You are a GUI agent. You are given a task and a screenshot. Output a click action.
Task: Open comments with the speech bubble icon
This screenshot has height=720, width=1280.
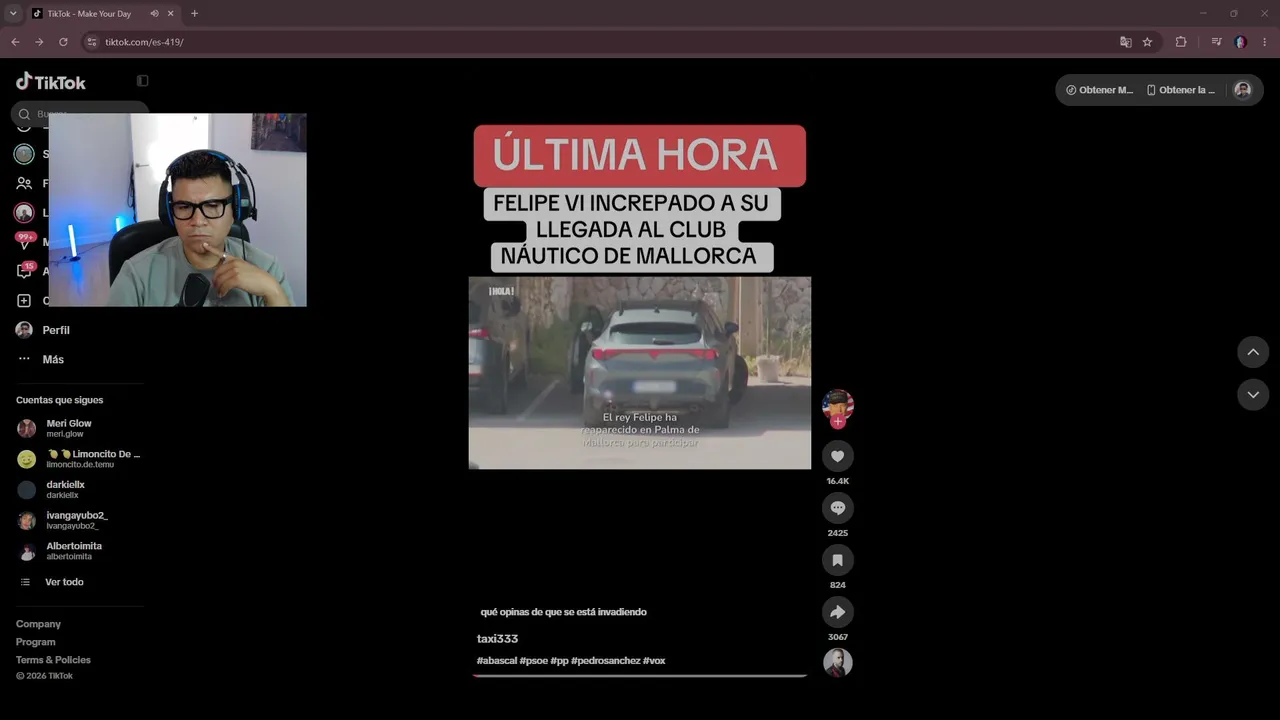(x=838, y=508)
